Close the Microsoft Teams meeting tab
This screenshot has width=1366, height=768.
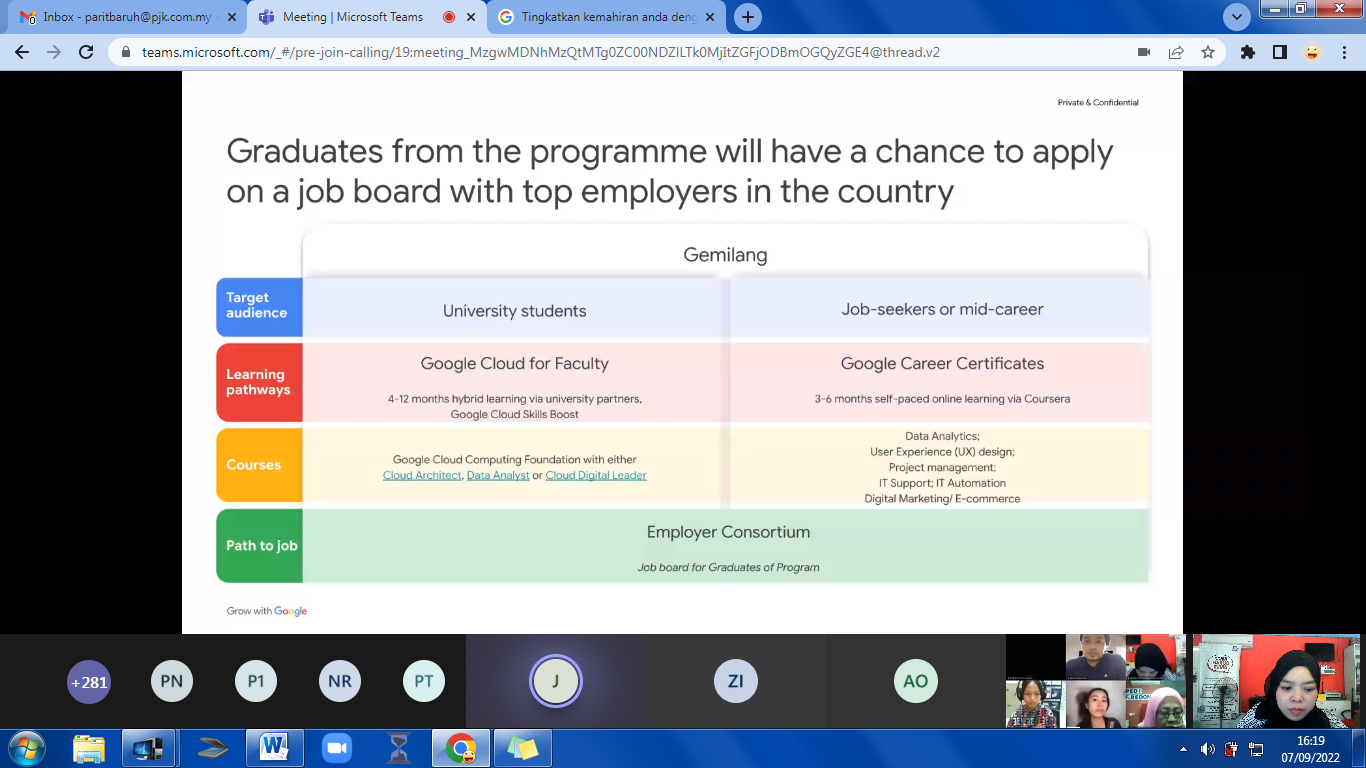(472, 17)
